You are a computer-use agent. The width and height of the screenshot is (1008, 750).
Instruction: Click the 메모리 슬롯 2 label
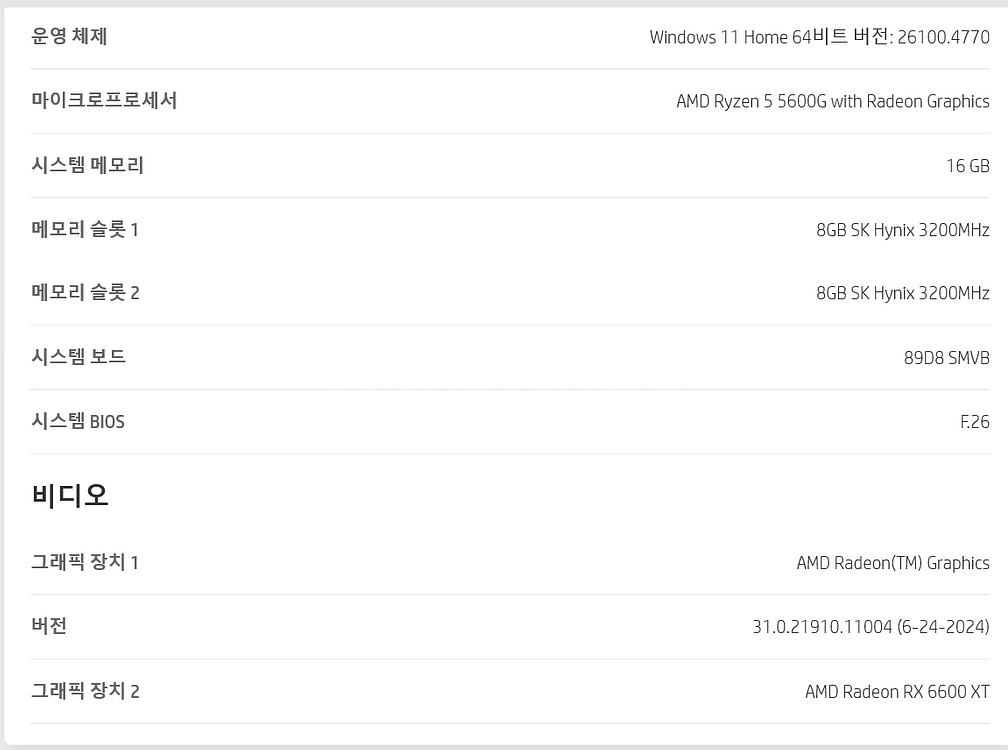(x=86, y=292)
